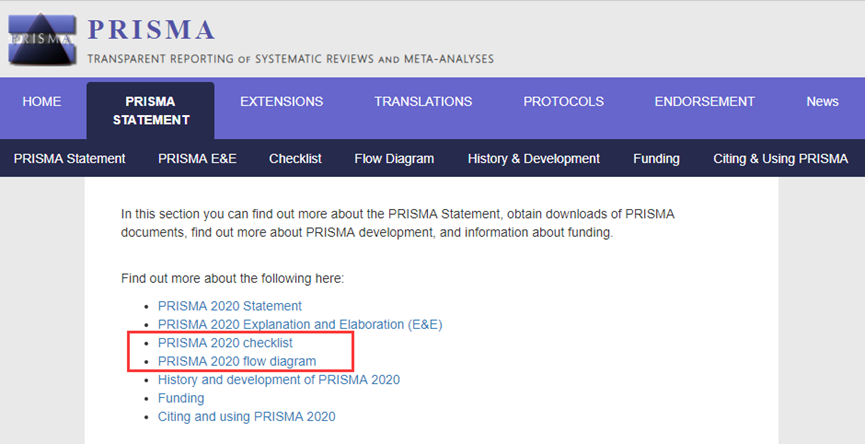Click the Funding submenu item
Image resolution: width=865 pixels, height=444 pixels.
point(656,158)
